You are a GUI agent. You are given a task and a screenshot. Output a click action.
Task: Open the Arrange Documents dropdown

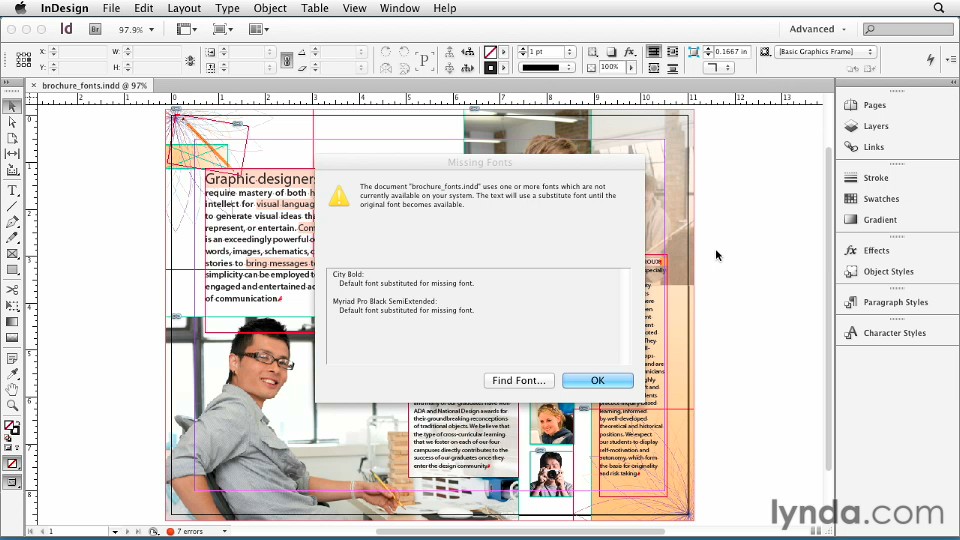[x=259, y=29]
